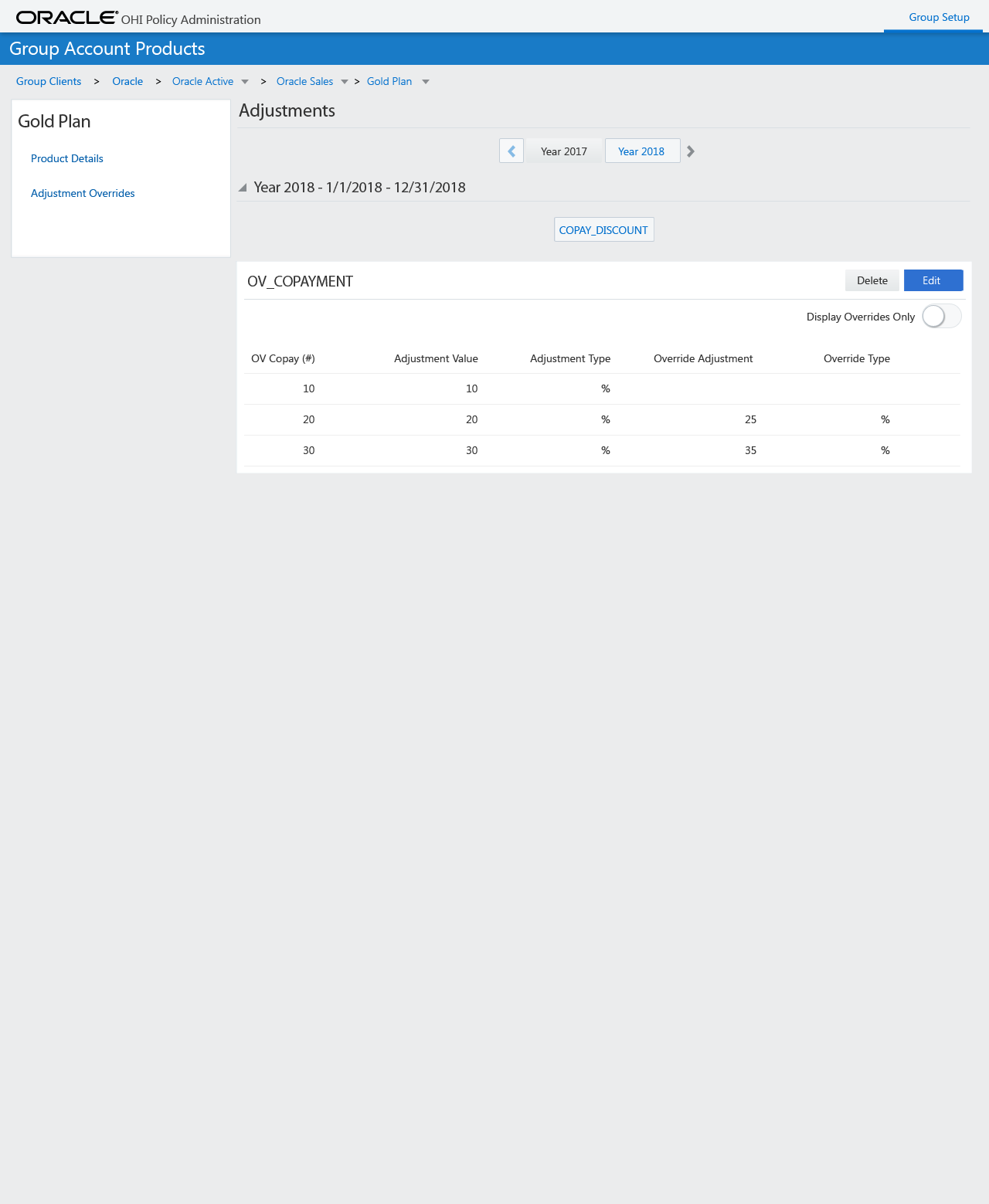
Task: Go to Group Clients breadcrumb
Action: [x=49, y=81]
